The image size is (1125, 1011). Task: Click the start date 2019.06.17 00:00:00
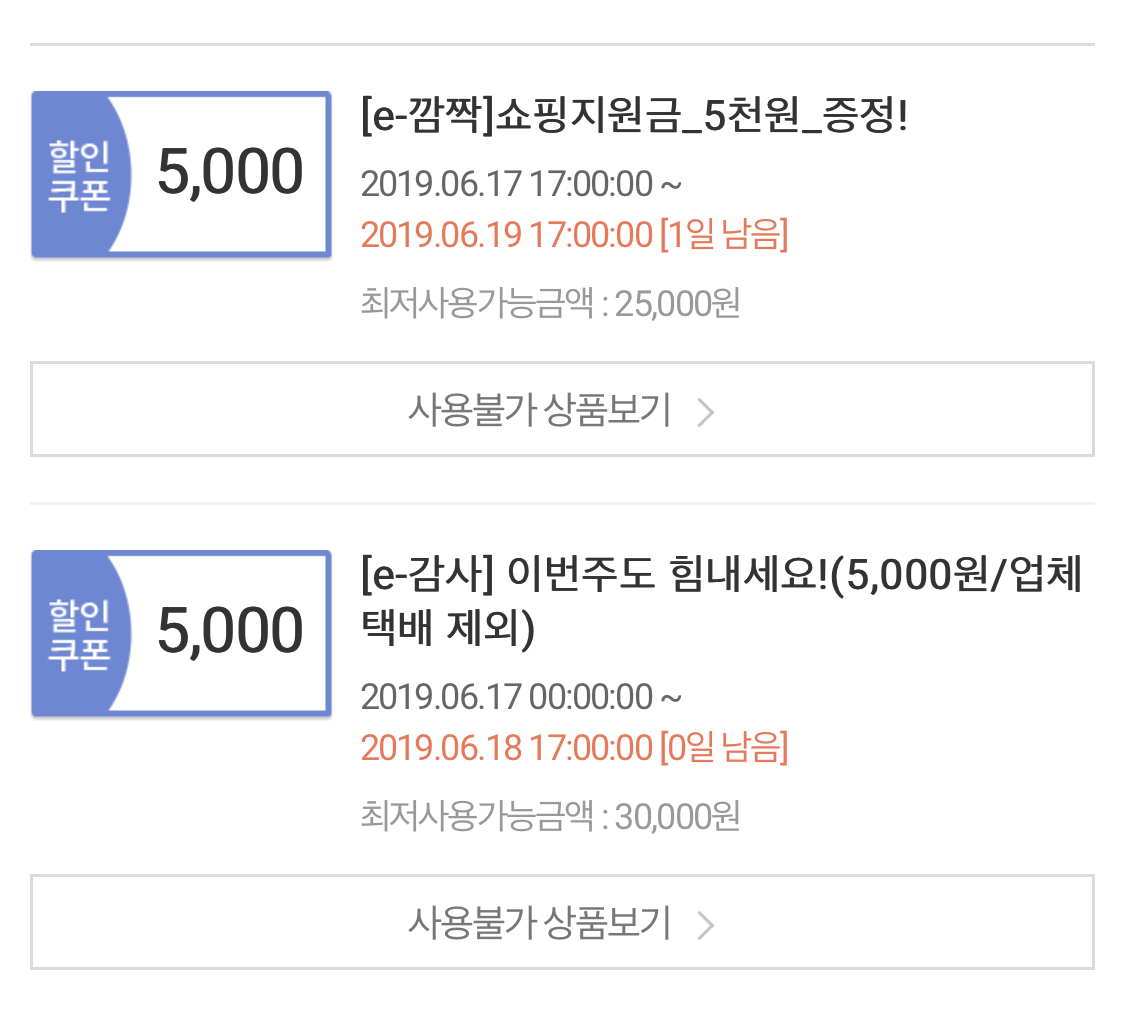click(506, 697)
